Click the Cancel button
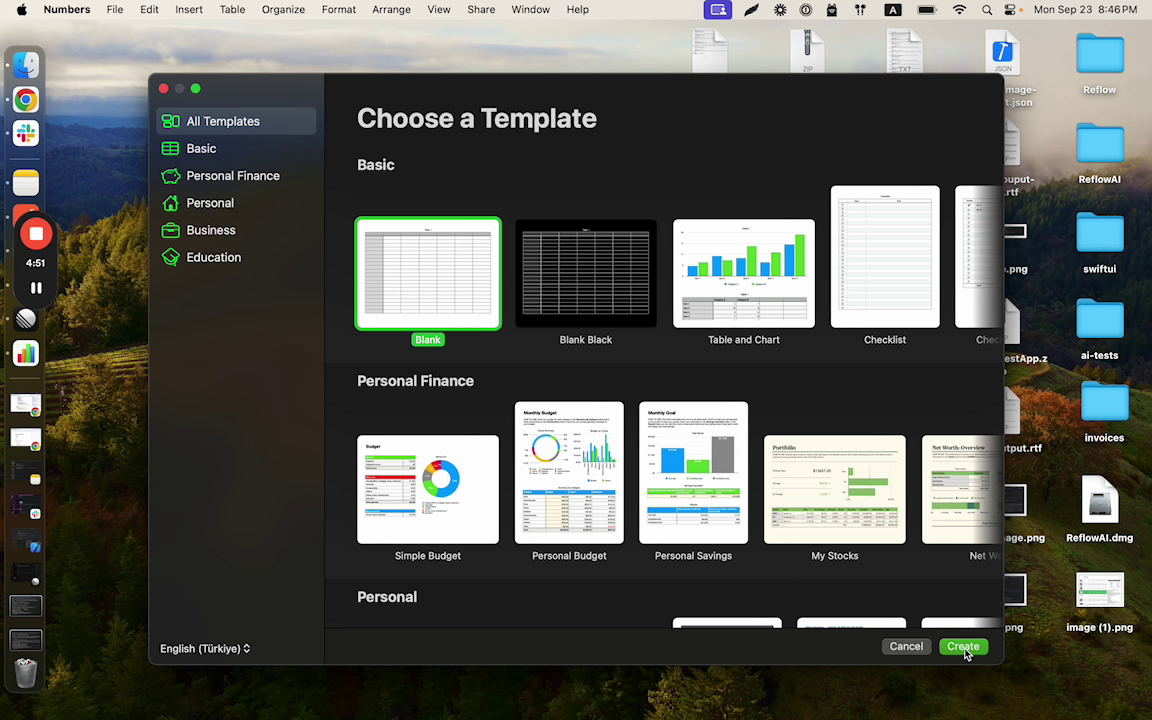The height and width of the screenshot is (720, 1152). [x=906, y=647]
